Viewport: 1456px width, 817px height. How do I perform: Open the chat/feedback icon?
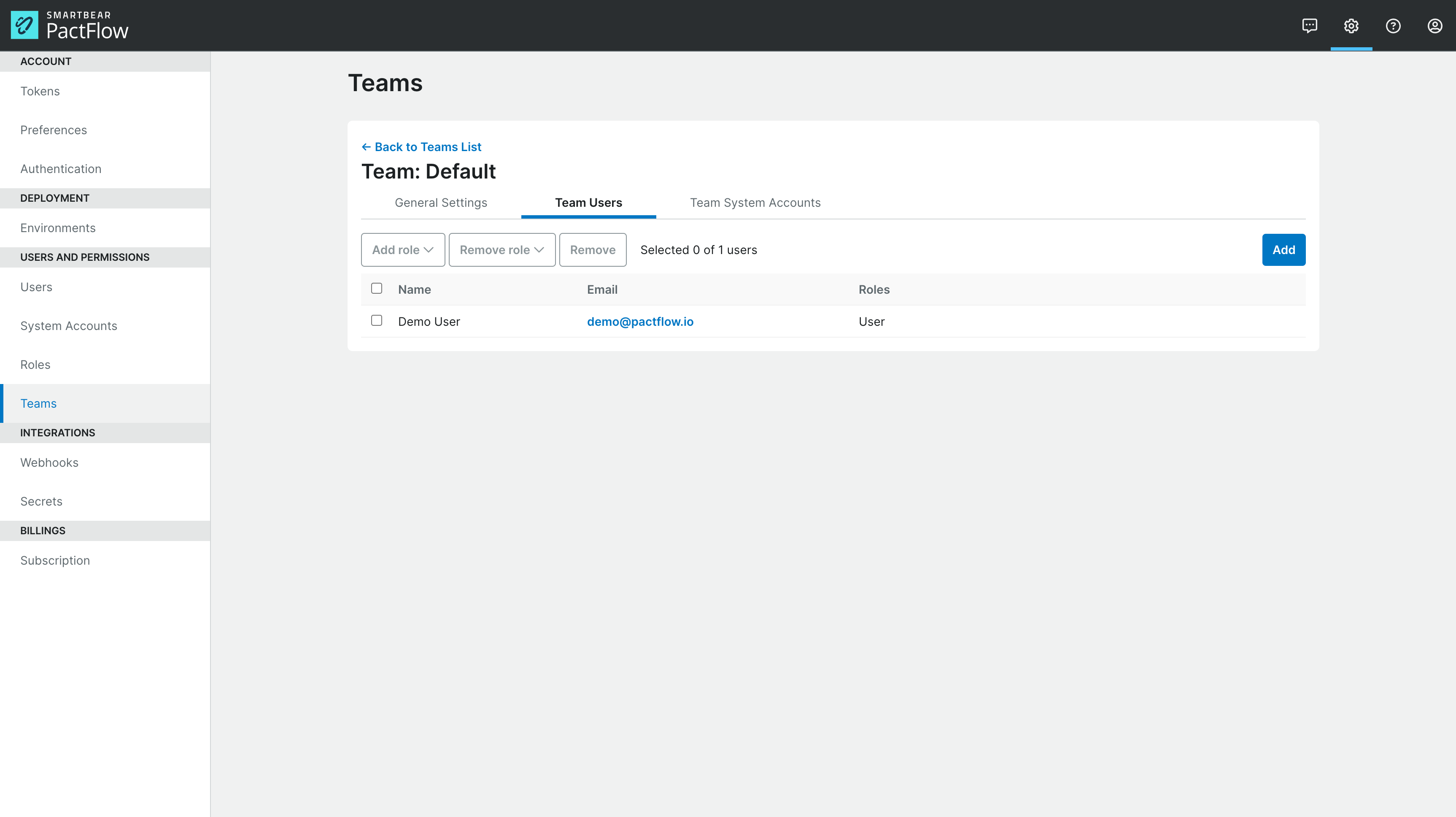coord(1310,25)
